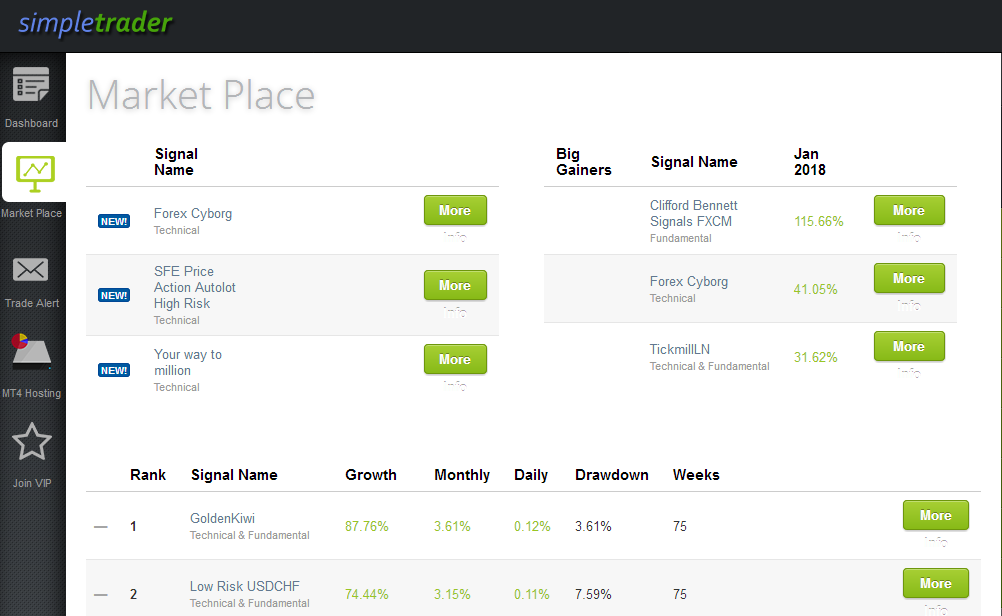1002x616 pixels.
Task: Click the NEW! badge beside Your way to million
Action: click(114, 370)
